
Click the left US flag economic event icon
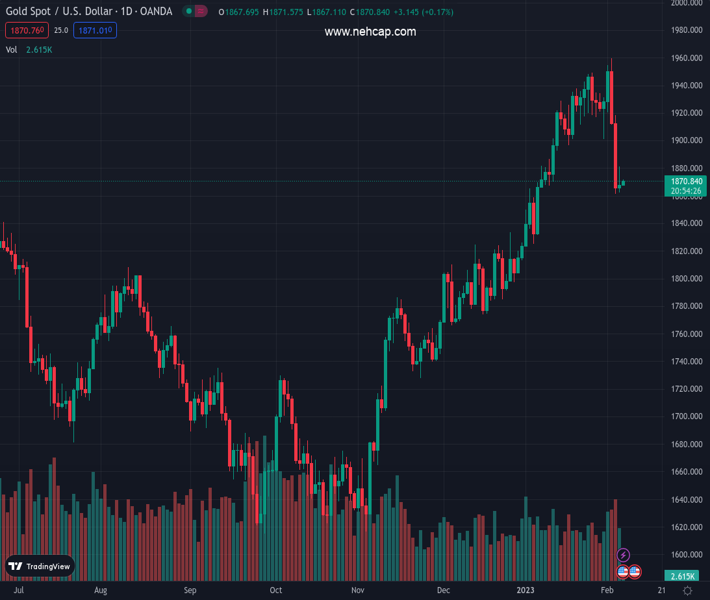point(623,572)
